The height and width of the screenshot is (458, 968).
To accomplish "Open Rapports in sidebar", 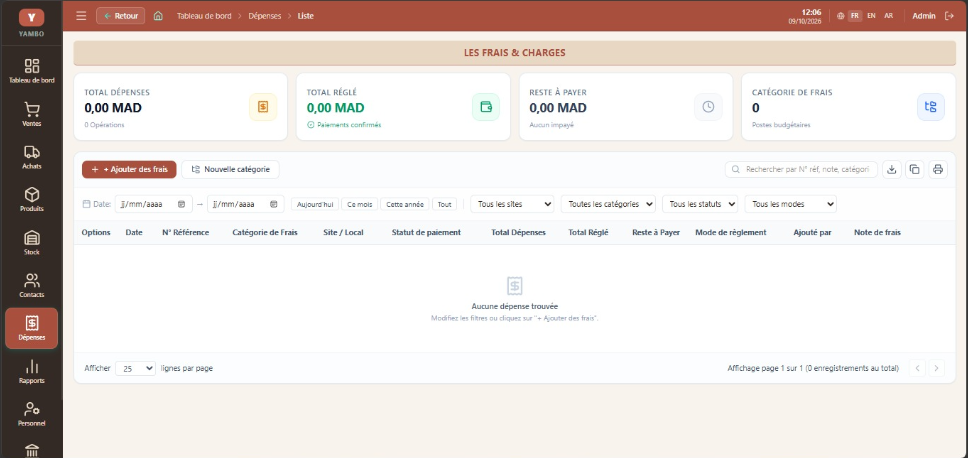I will click(31, 372).
